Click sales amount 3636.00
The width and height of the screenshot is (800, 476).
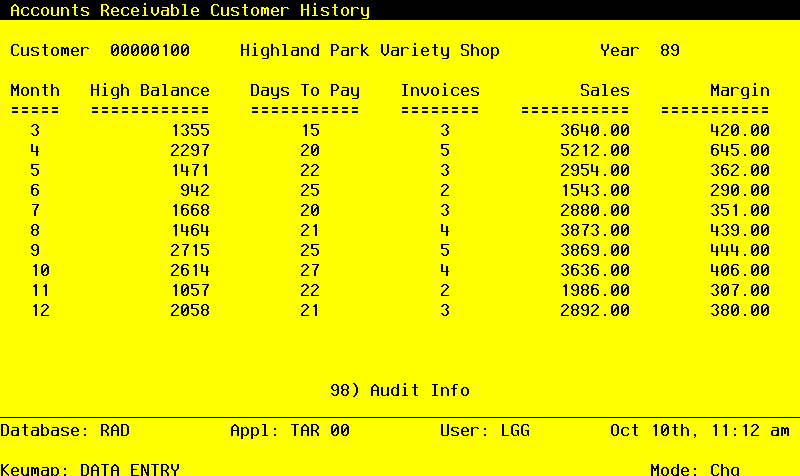click(x=595, y=270)
